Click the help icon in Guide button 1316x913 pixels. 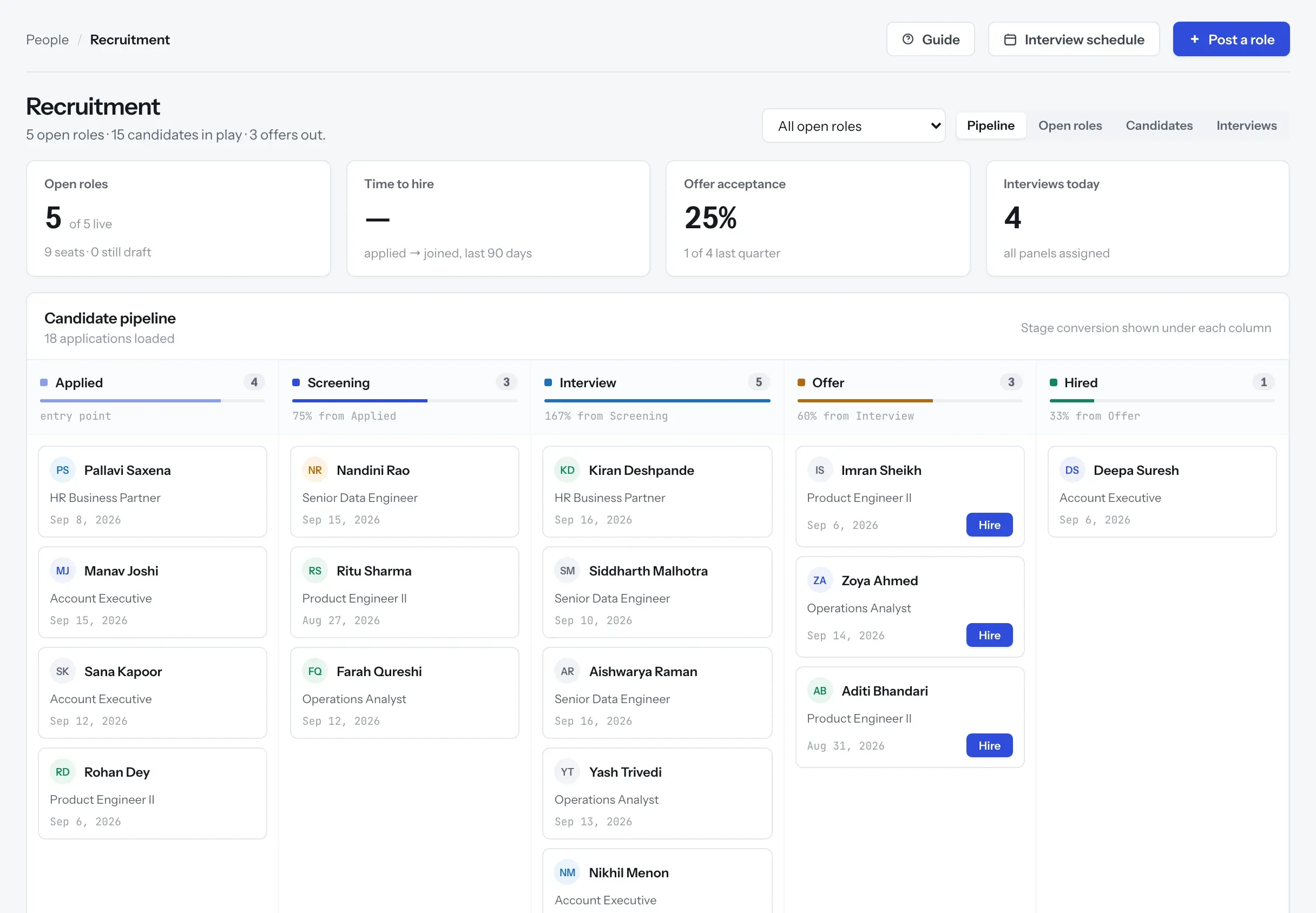[907, 39]
